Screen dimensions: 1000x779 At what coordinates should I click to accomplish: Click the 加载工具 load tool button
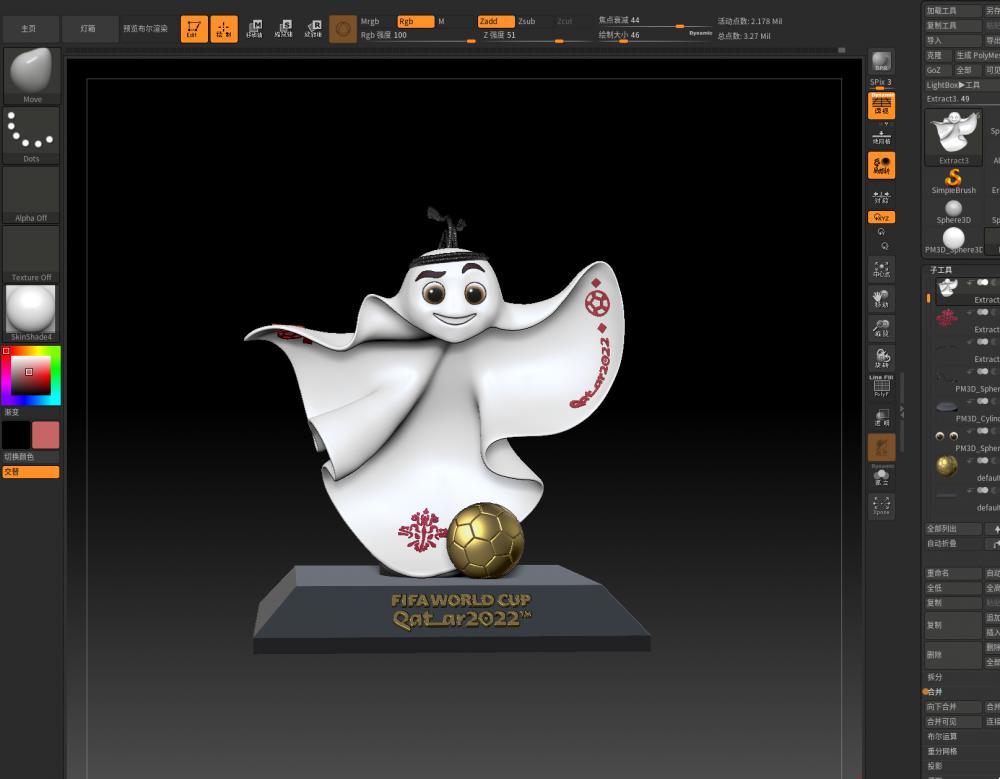click(x=941, y=11)
